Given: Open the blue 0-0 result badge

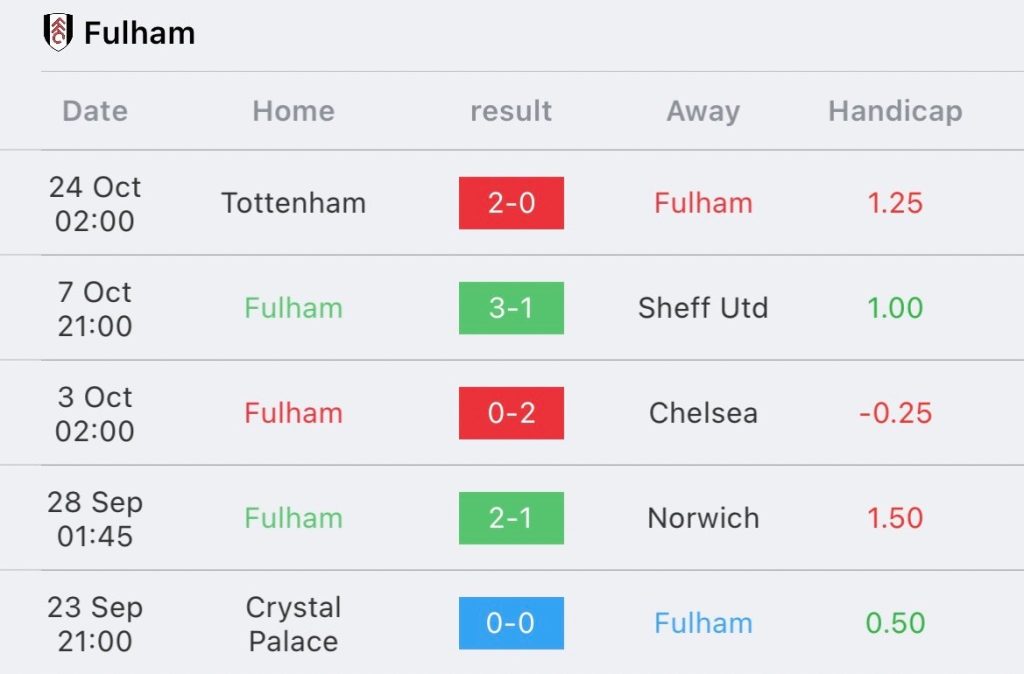Looking at the screenshot, I should click(511, 623).
